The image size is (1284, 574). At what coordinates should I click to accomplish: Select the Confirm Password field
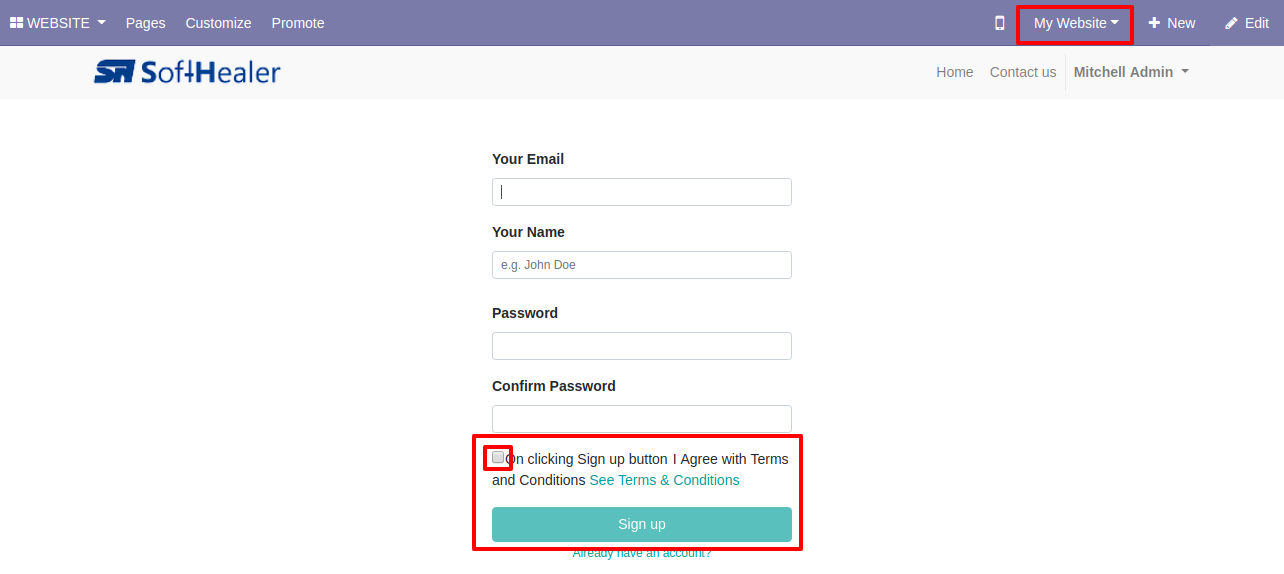pyautogui.click(x=642, y=419)
